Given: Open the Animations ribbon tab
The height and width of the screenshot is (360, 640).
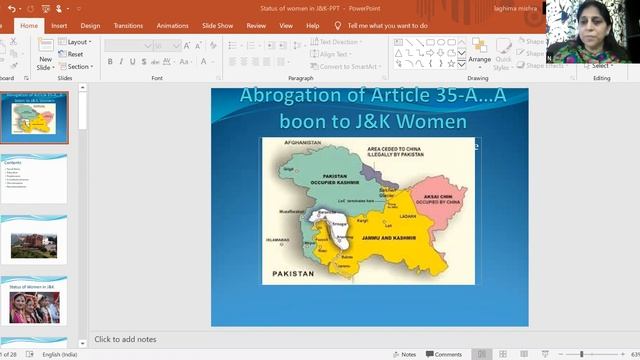Looking at the screenshot, I should (x=173, y=26).
